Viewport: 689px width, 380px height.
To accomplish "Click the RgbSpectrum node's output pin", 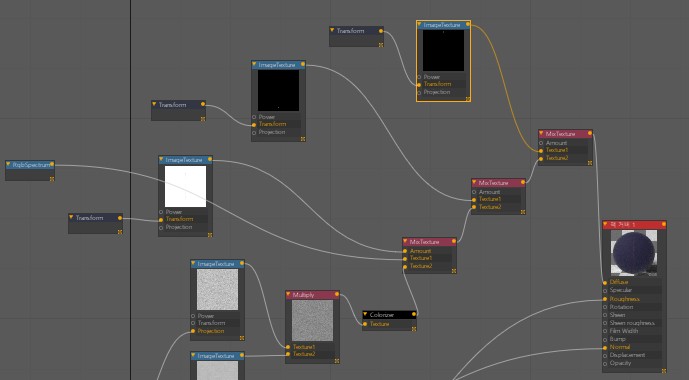I will (52, 164).
